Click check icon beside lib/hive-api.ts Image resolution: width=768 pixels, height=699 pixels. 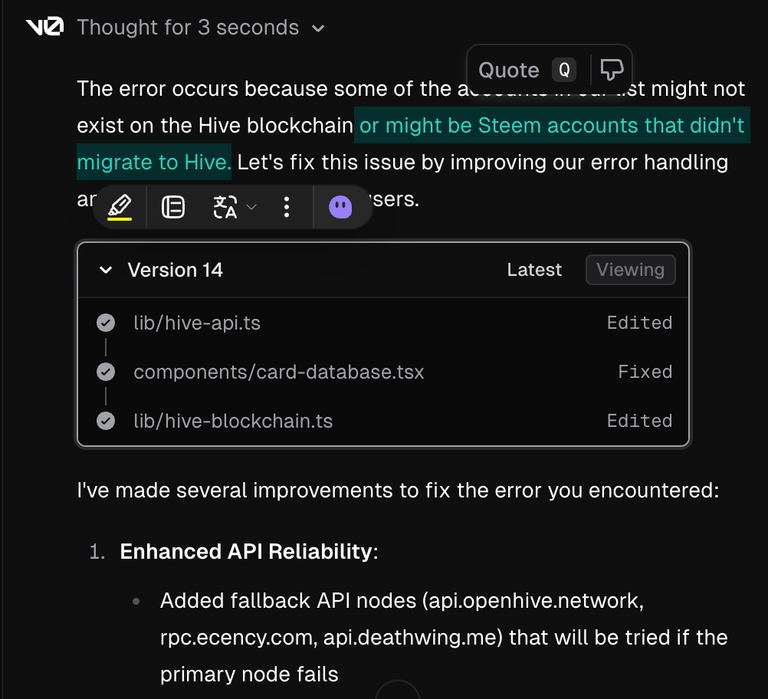click(106, 323)
